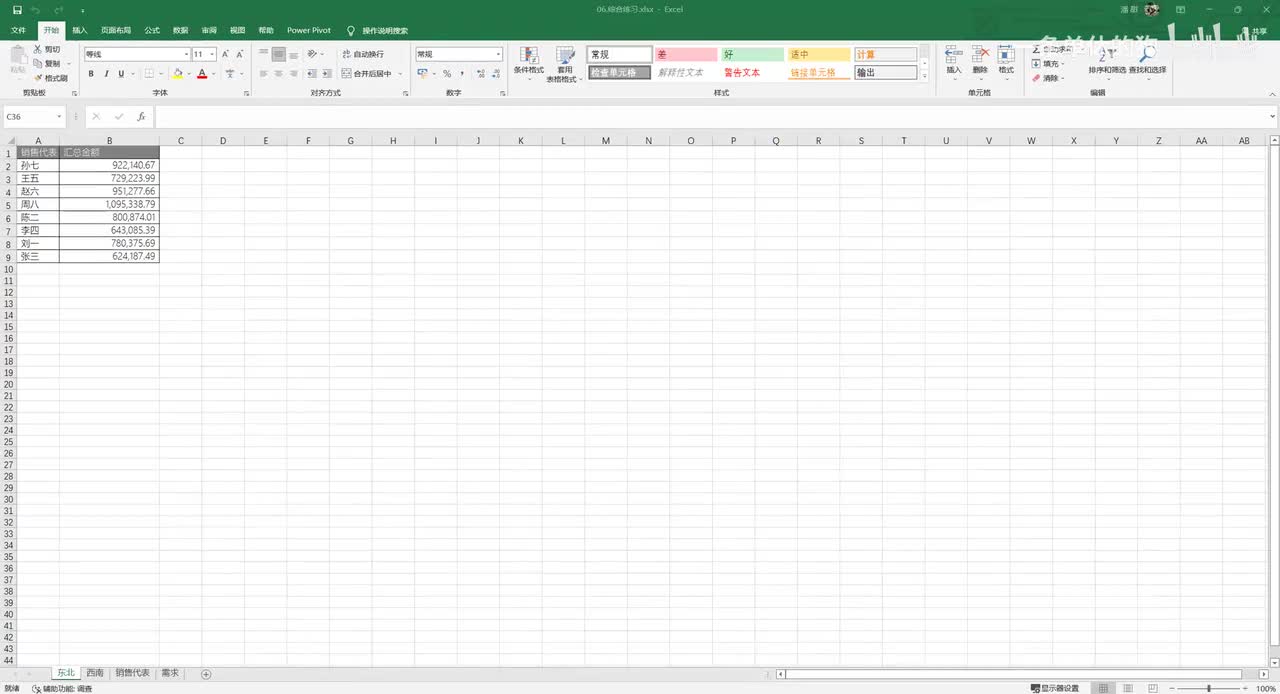This screenshot has height=694, width=1280.
Task: Click cell with value 1,095,338.79
Action: click(109, 204)
